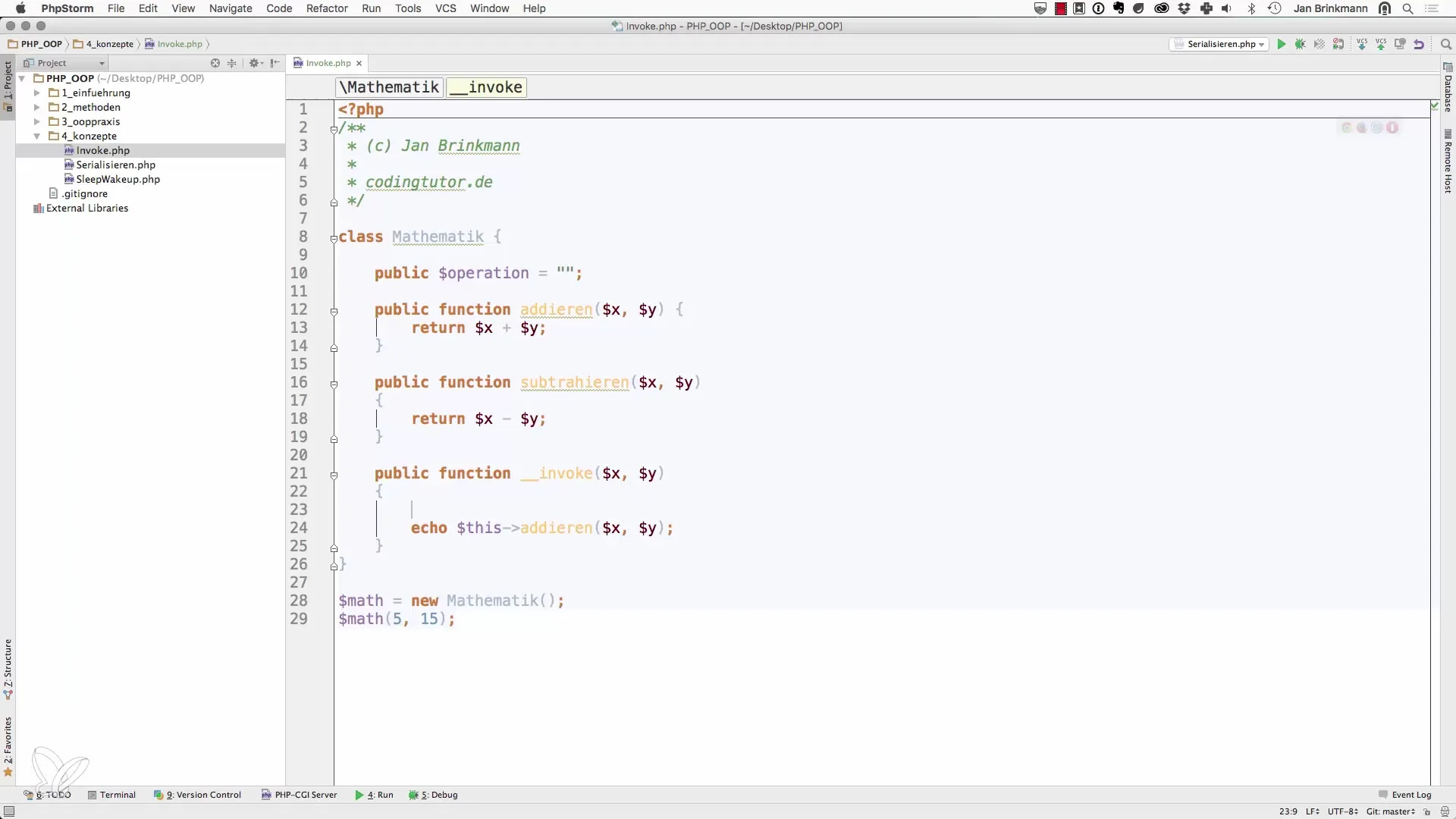The image size is (1456, 819).
Task: Click VCS Commit Changes icon with green arrow
Action: [x=1381, y=44]
